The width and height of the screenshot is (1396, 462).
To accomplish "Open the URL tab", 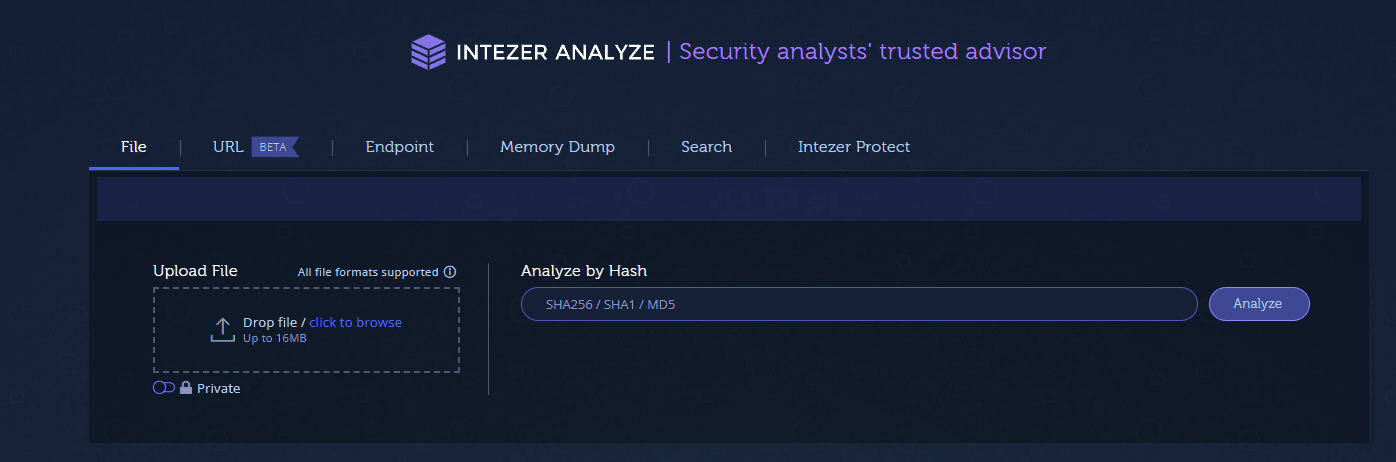I will 228,147.
